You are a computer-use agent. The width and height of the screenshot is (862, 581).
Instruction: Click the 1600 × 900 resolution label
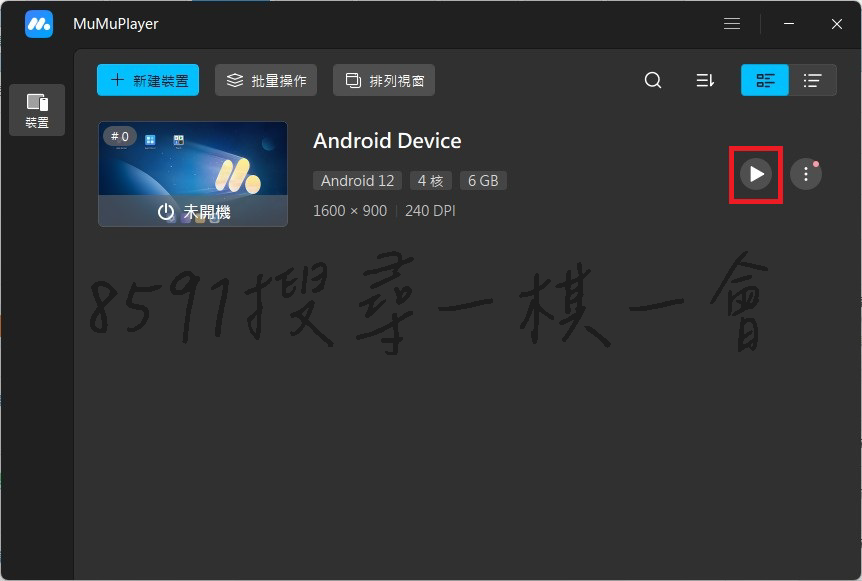(x=350, y=210)
